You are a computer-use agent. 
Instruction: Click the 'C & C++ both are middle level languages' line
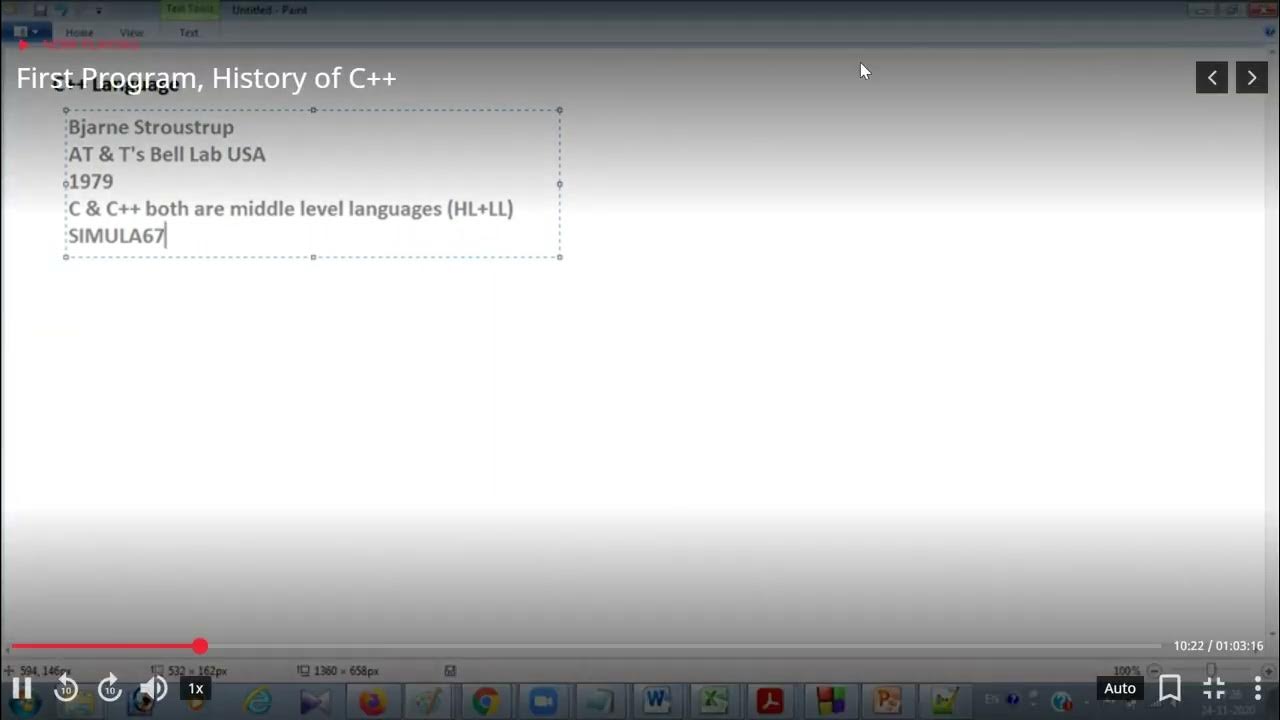(291, 208)
